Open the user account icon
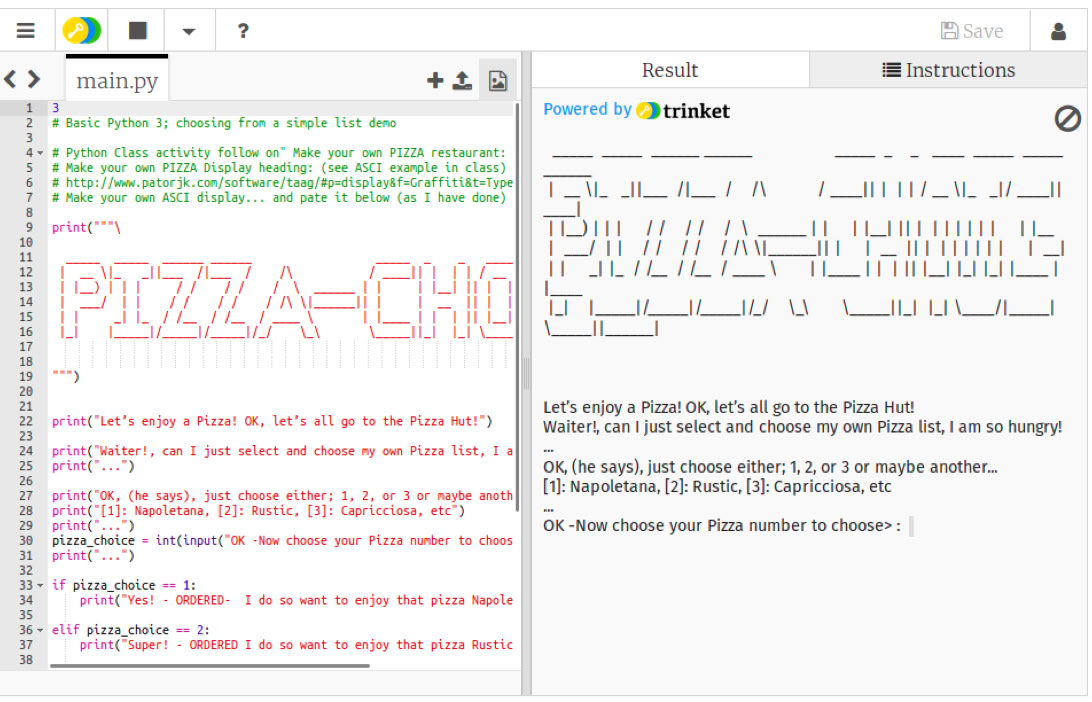1092x702 pixels. tap(1058, 31)
